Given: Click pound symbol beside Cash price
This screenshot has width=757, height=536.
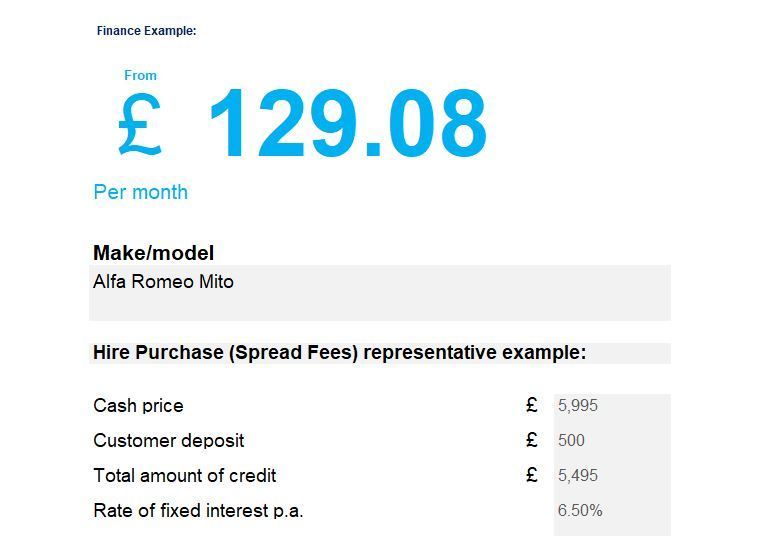Looking at the screenshot, I should (532, 405).
